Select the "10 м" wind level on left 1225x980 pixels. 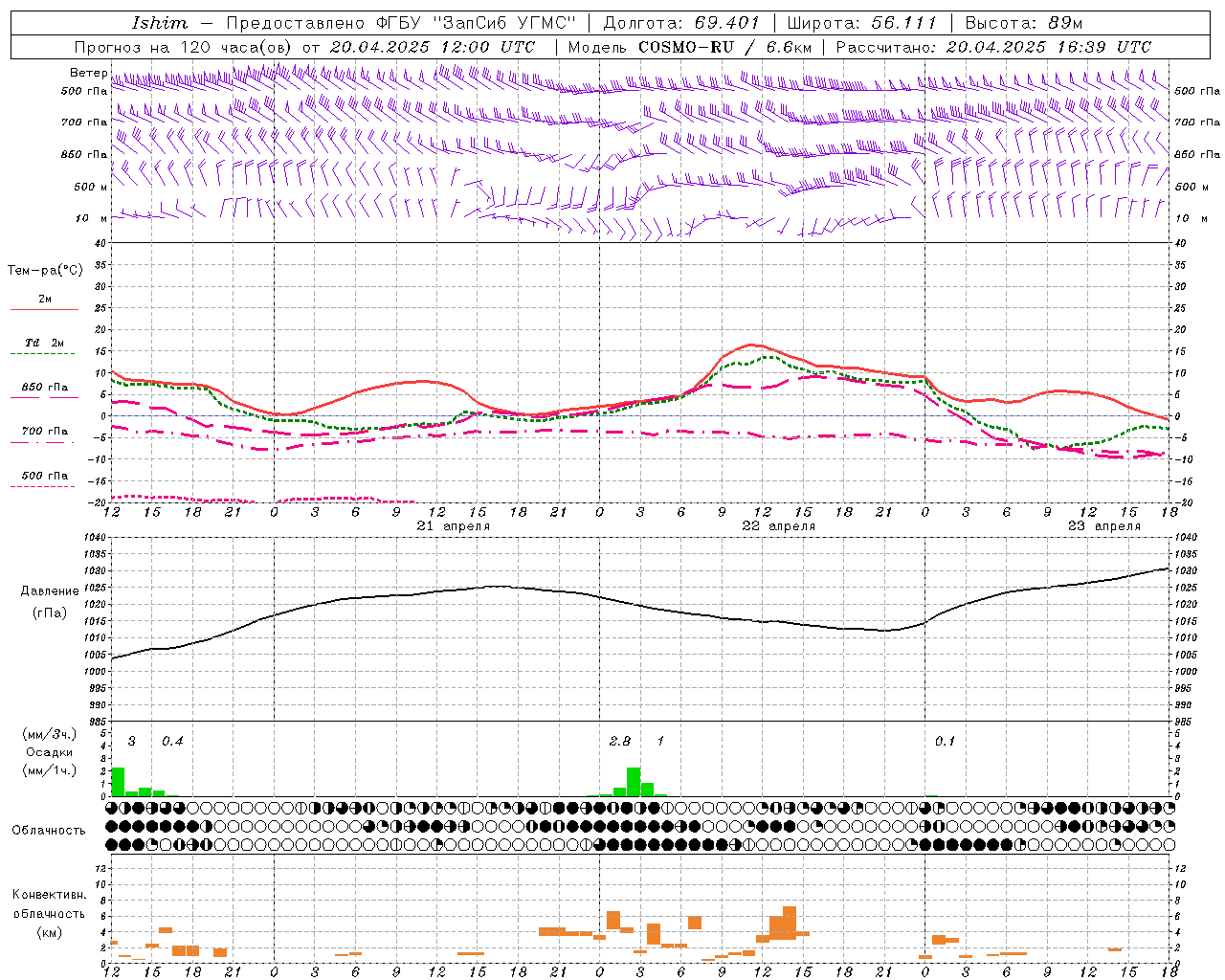point(91,218)
